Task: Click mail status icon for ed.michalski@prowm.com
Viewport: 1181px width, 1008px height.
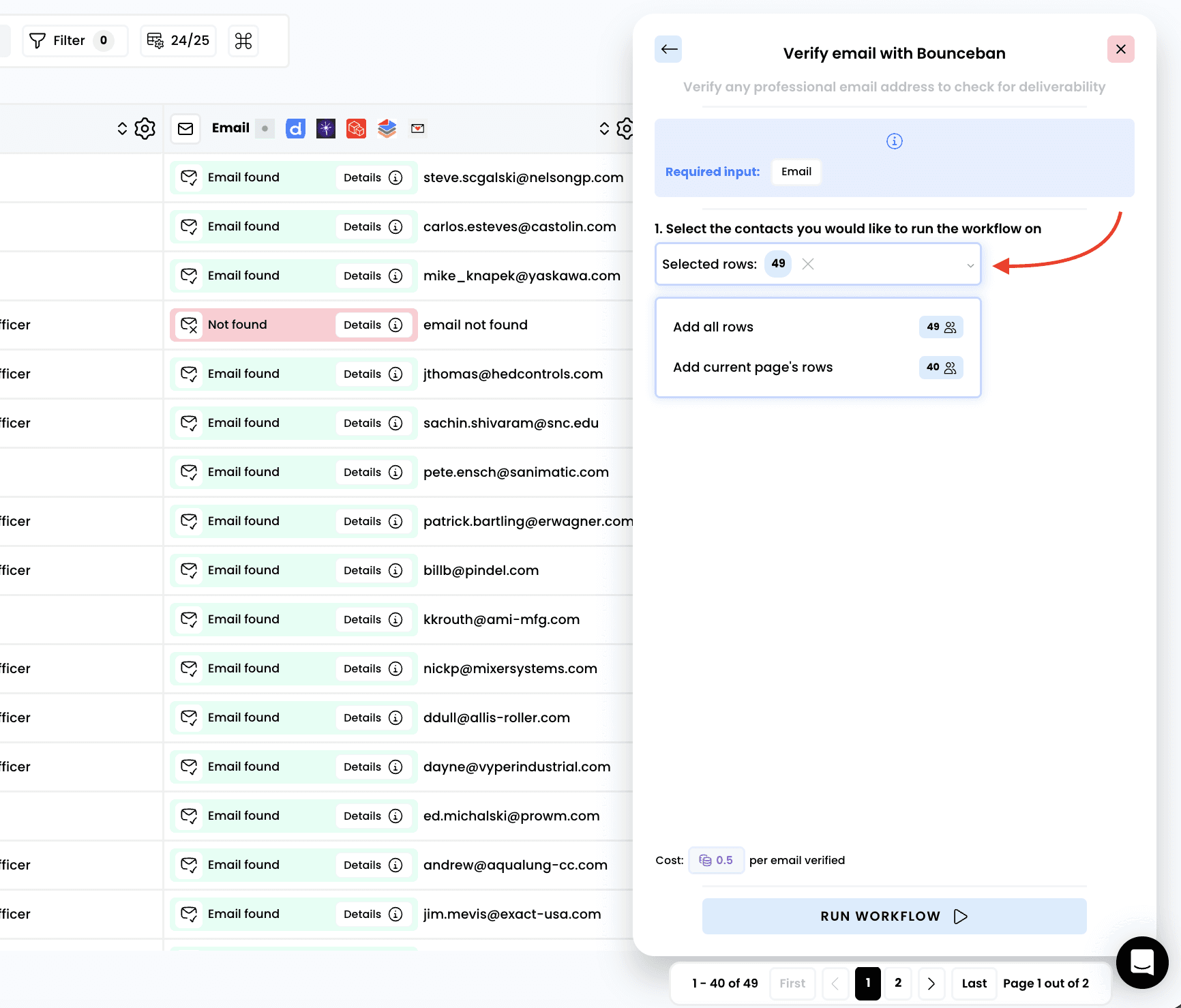Action: coord(189,816)
